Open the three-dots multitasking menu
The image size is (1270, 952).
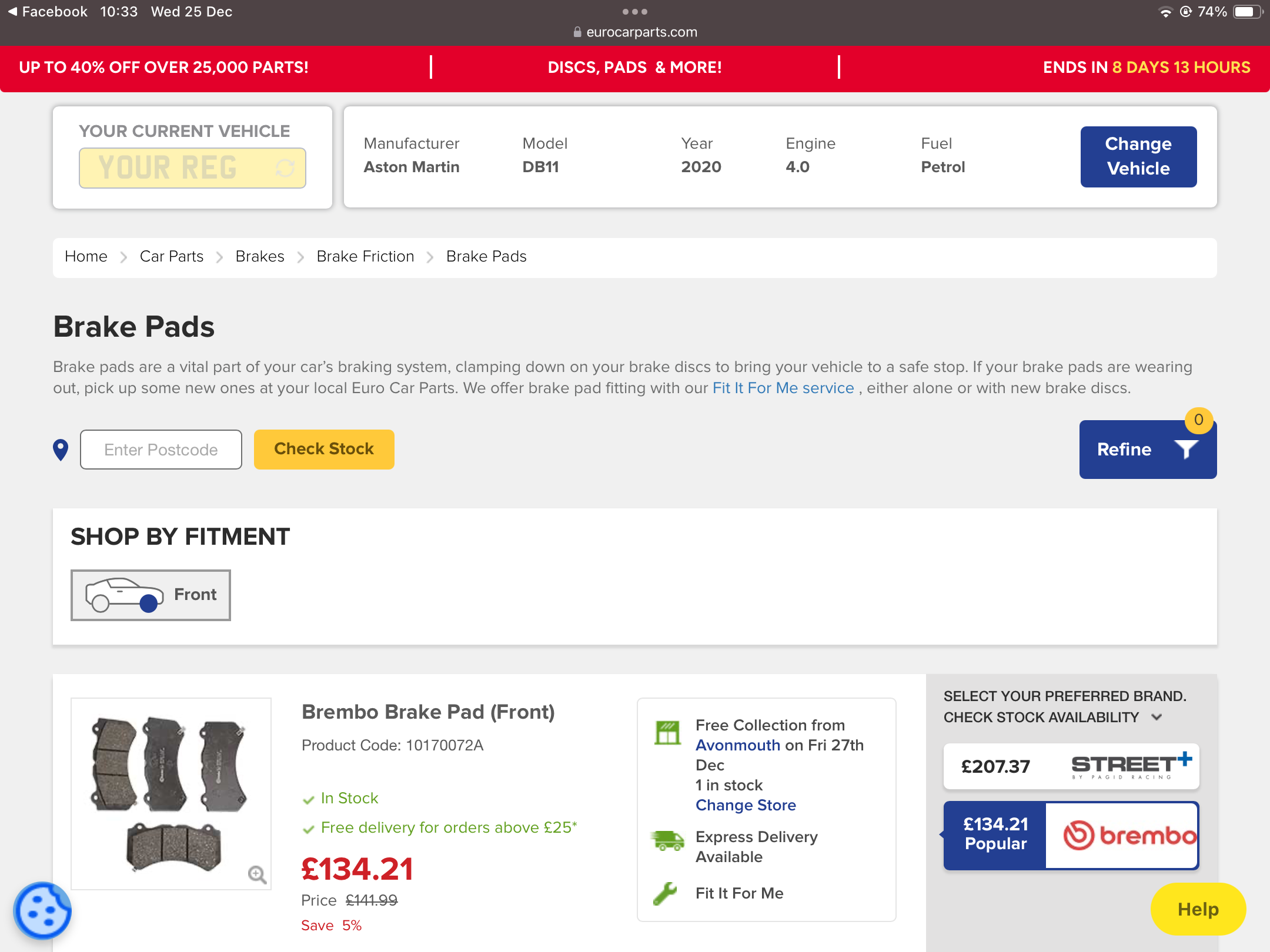pyautogui.click(x=634, y=12)
